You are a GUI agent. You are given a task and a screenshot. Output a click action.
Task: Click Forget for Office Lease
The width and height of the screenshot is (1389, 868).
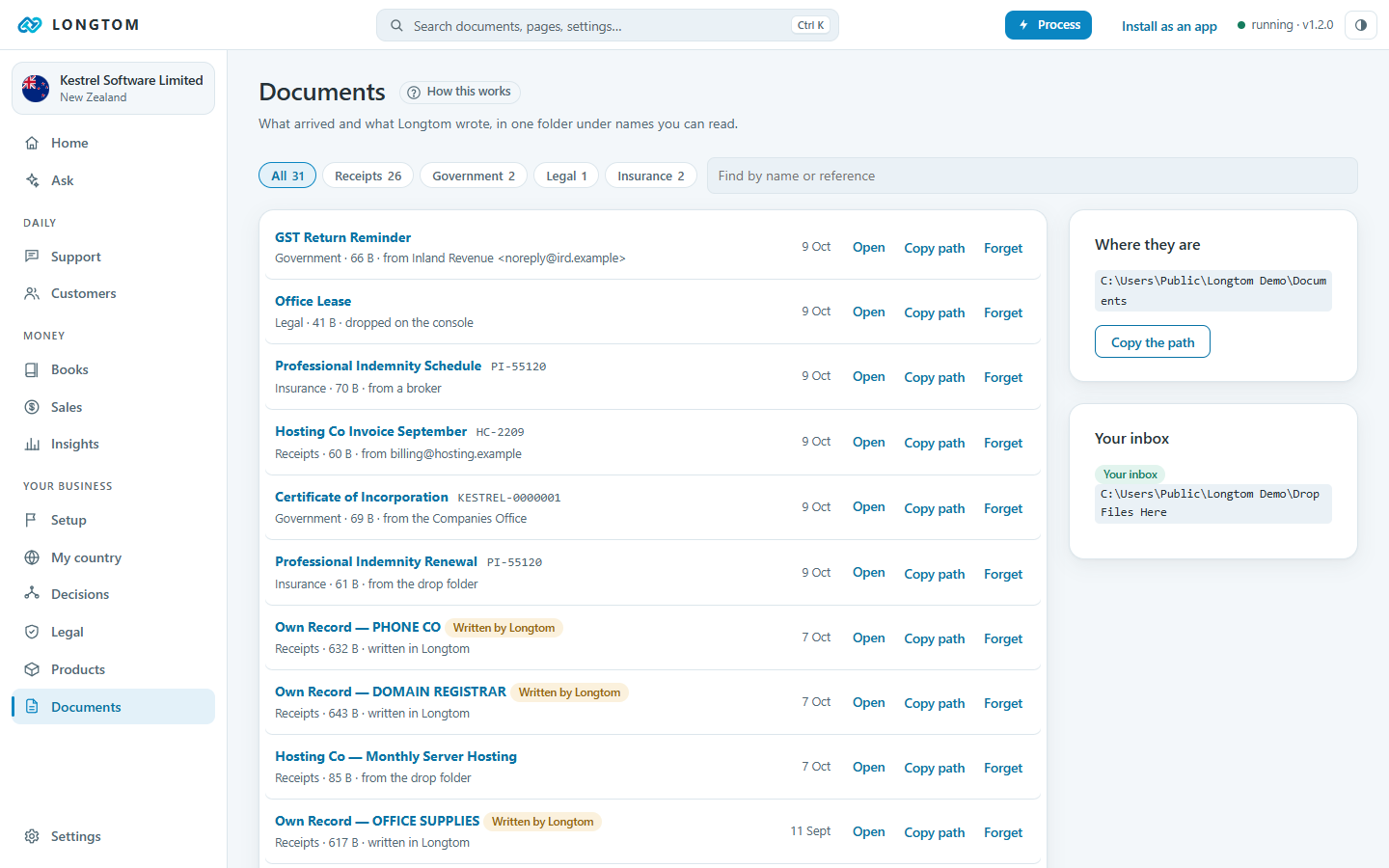click(x=1003, y=312)
